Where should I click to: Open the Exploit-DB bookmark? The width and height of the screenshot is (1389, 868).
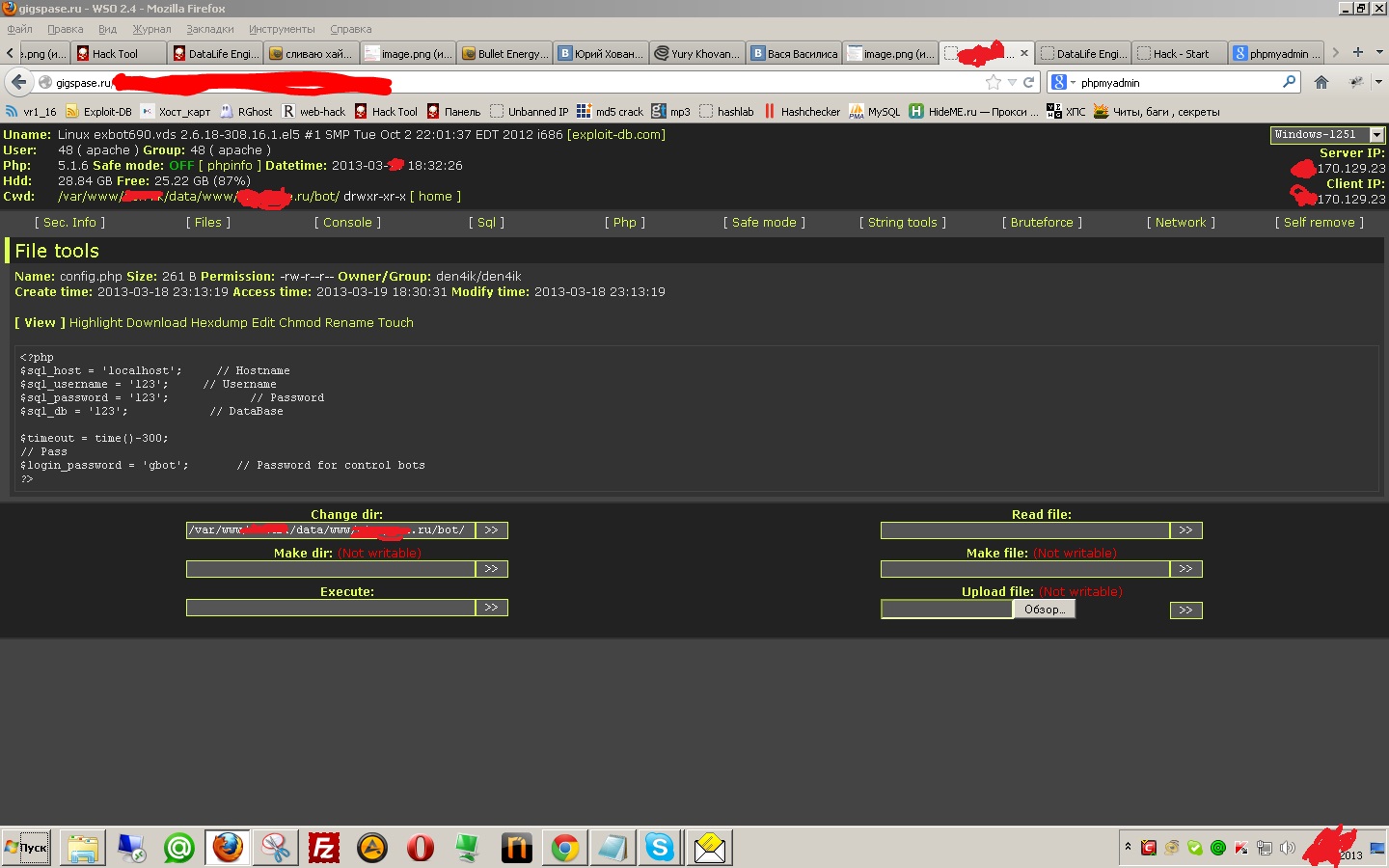98,112
